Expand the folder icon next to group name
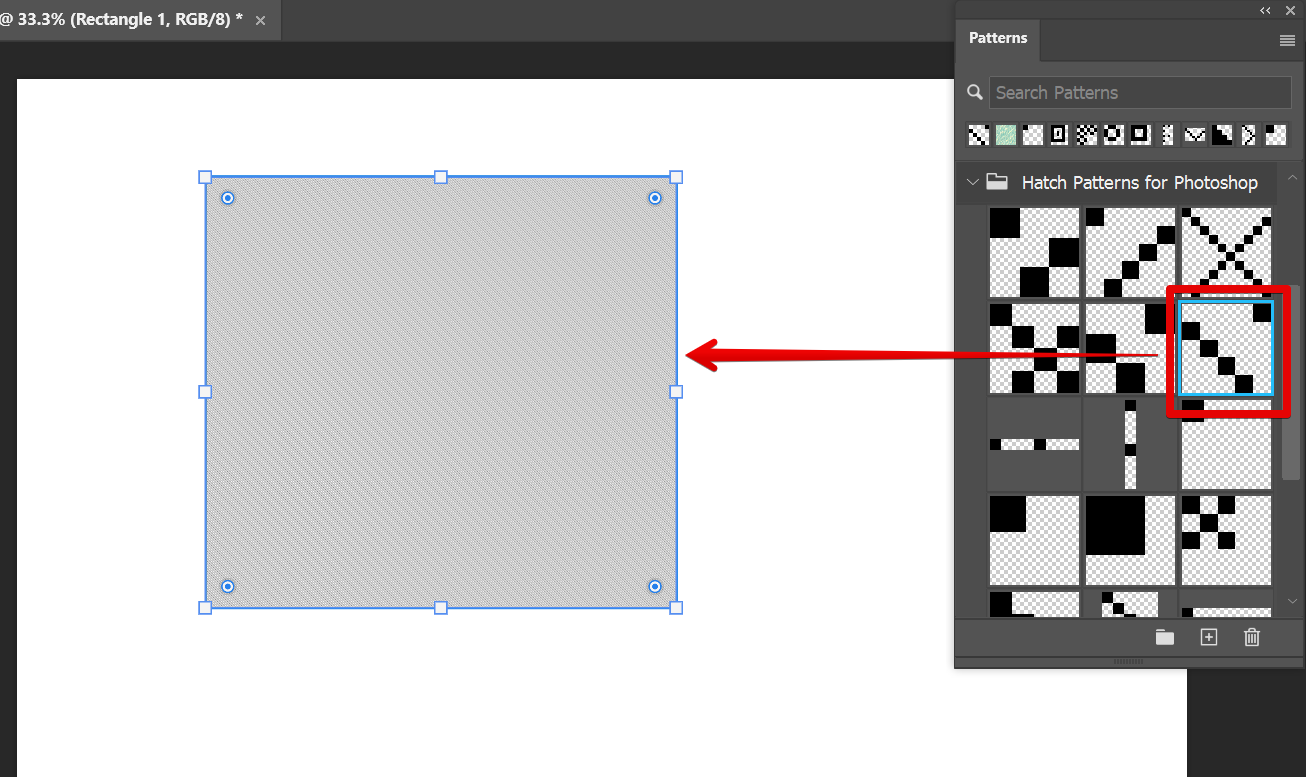 tap(995, 182)
